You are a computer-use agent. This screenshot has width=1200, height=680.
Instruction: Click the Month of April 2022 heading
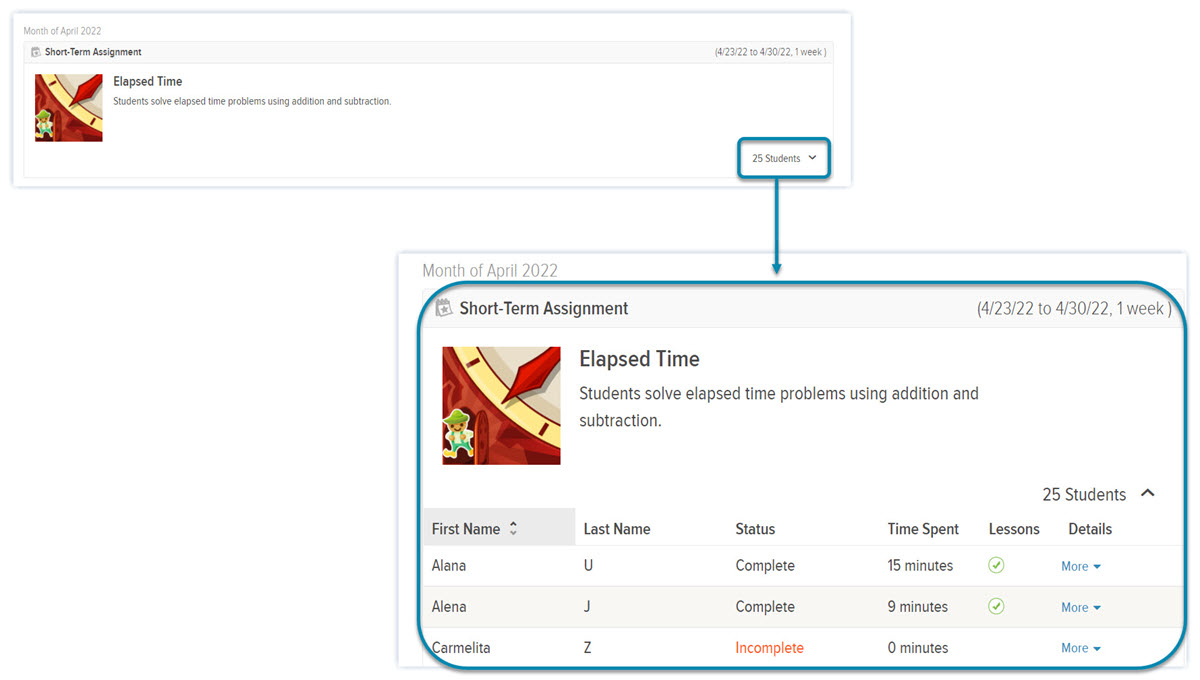489,270
